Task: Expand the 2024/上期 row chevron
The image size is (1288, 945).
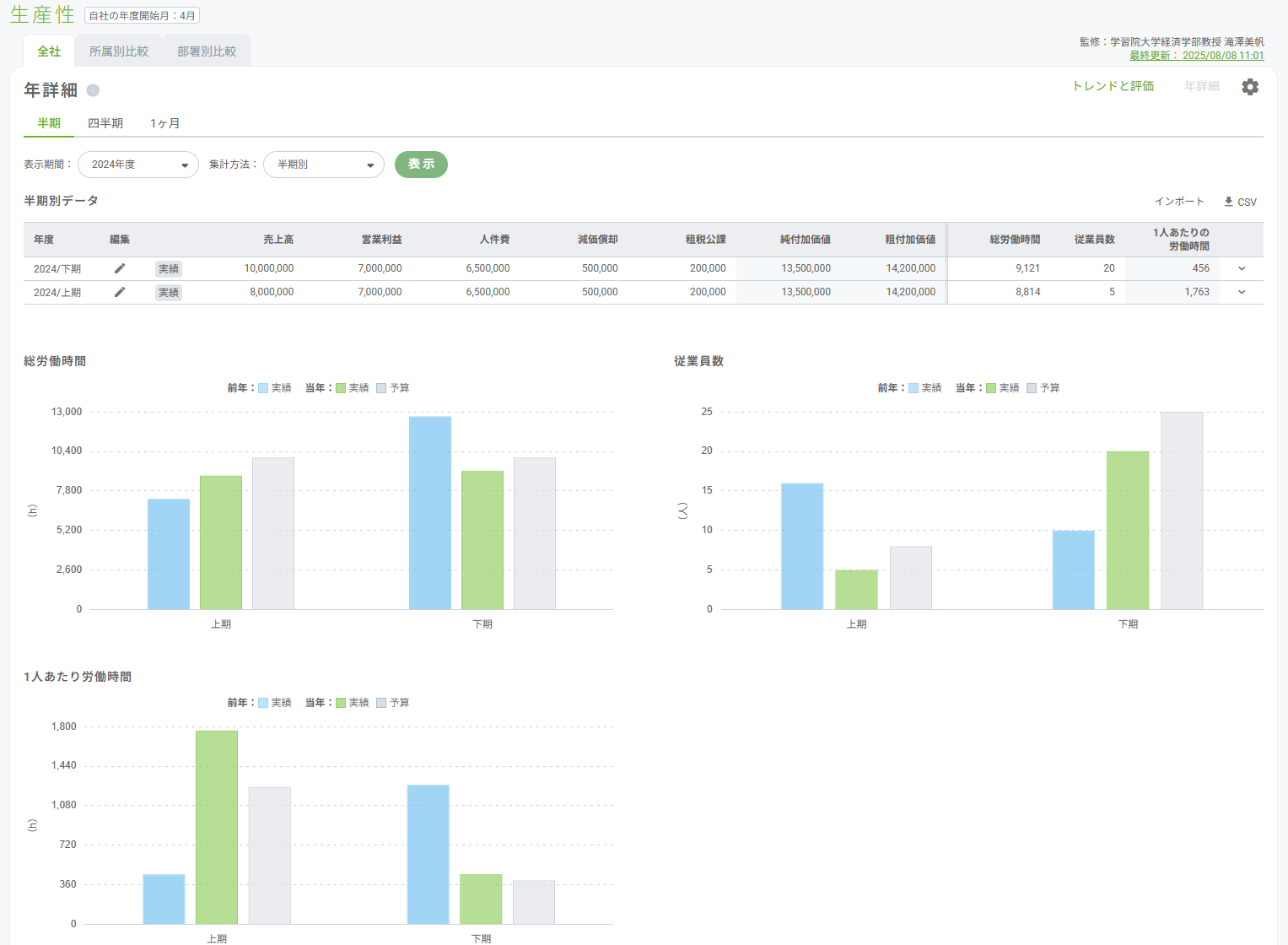Action: pos(1242,292)
